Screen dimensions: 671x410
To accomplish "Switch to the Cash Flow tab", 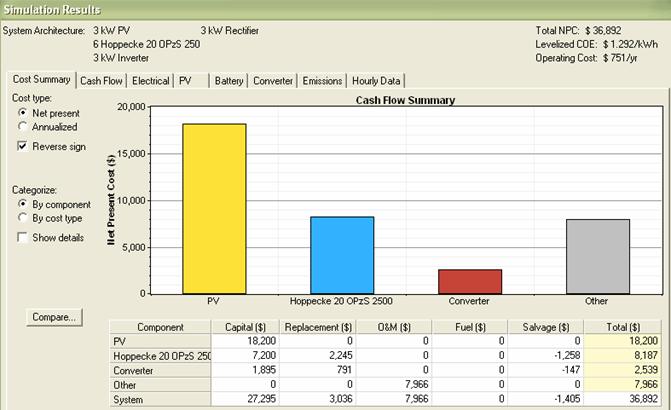I will click(101, 80).
